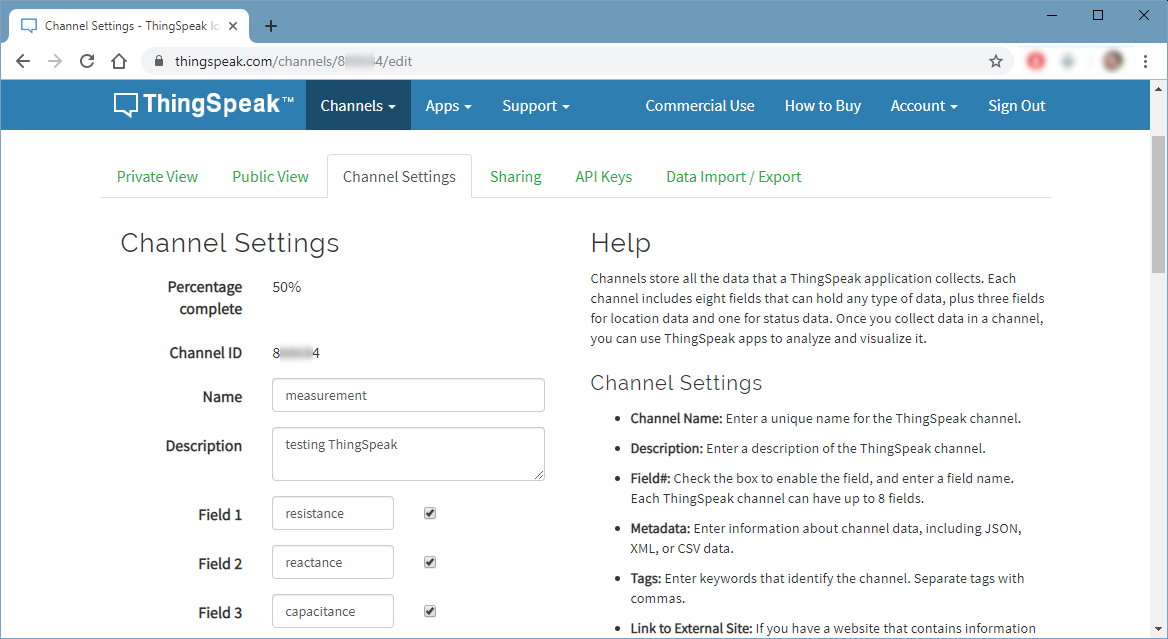Reload the page with the refresh icon
Screen dimensions: 1168x639
(x=87, y=61)
